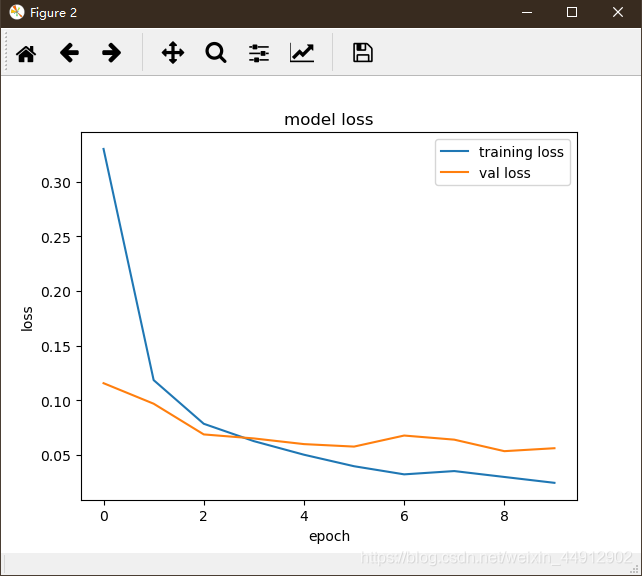Minimize the Figure 2 window

pos(526,12)
